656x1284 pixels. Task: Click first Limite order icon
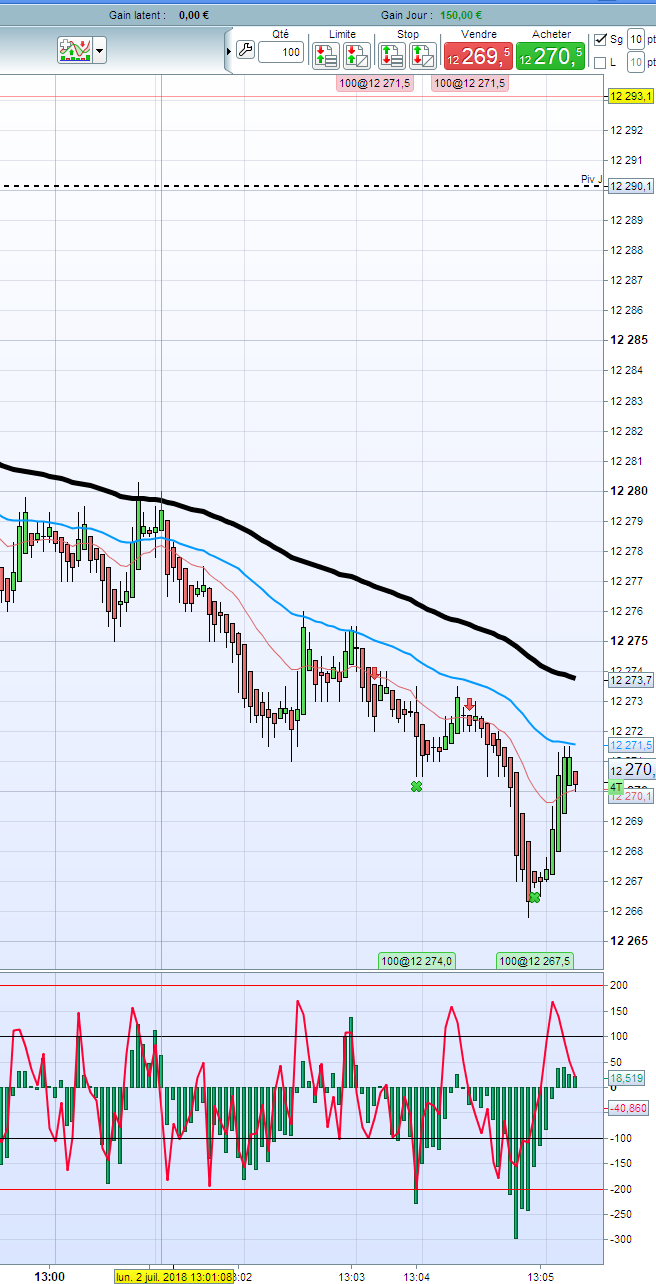(x=325, y=55)
